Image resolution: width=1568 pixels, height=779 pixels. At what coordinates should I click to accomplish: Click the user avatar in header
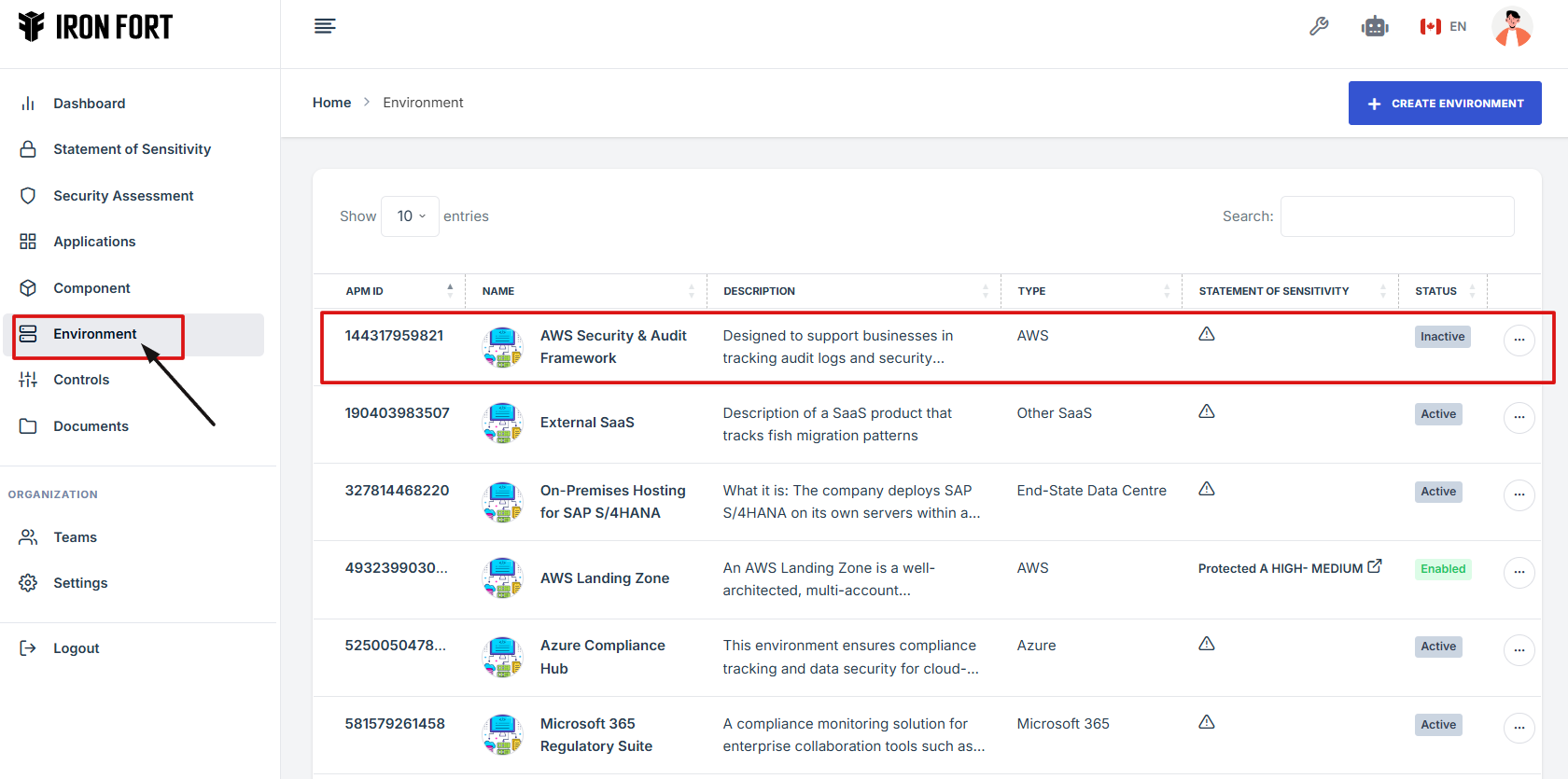[x=1512, y=26]
